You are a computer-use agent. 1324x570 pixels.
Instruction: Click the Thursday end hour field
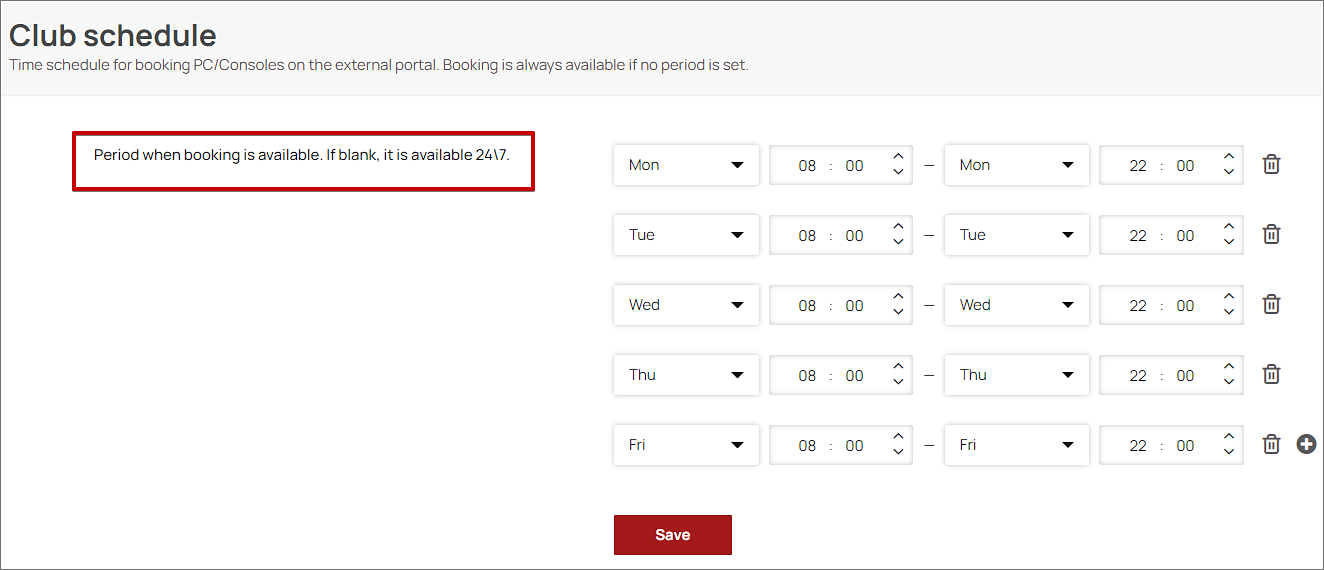click(1138, 376)
